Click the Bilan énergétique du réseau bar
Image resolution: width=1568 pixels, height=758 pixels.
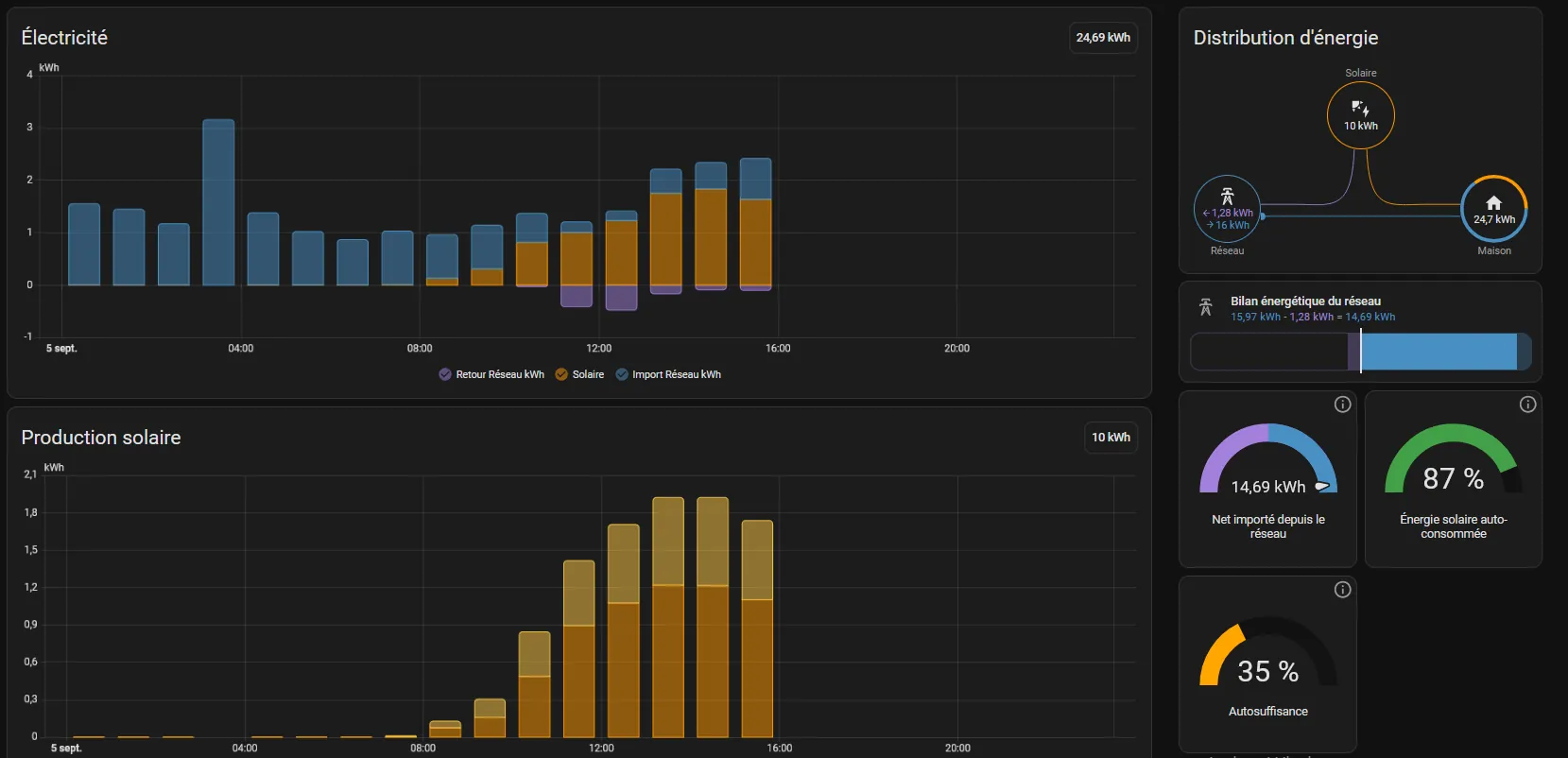coord(1360,352)
